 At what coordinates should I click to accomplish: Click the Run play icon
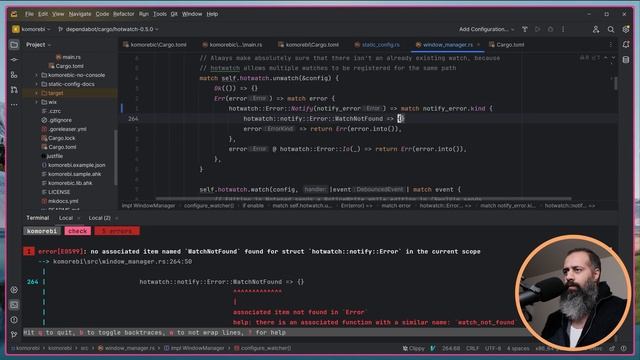coord(538,29)
